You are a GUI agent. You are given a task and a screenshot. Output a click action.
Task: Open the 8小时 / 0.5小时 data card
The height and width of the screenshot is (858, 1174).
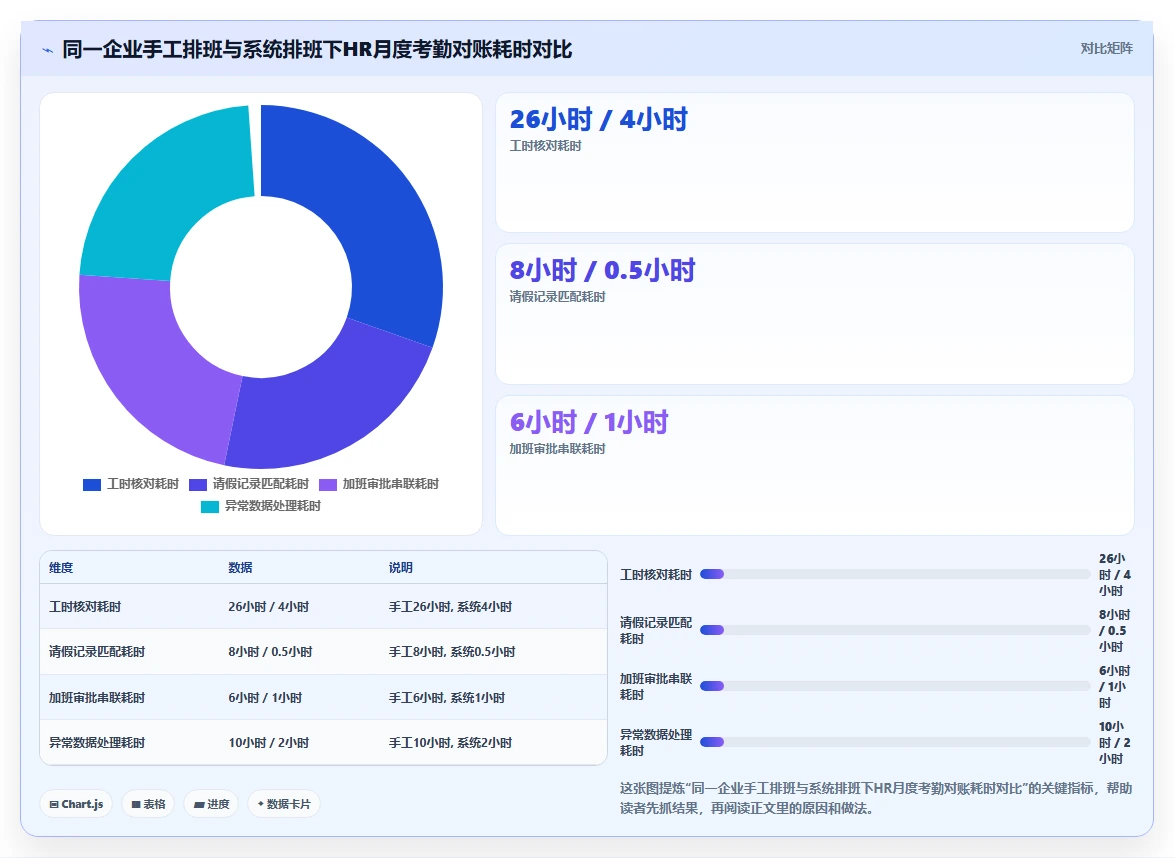(815, 314)
